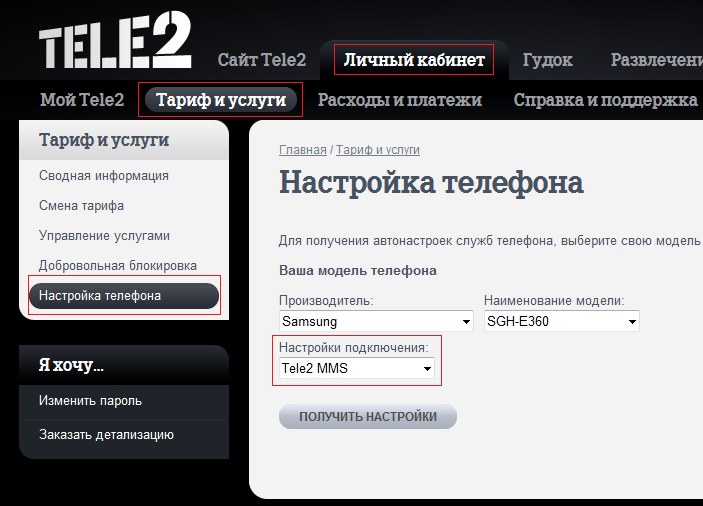Open the Настройки подключения Tele2 MMS dropdown
The image size is (703, 506).
pos(357,369)
